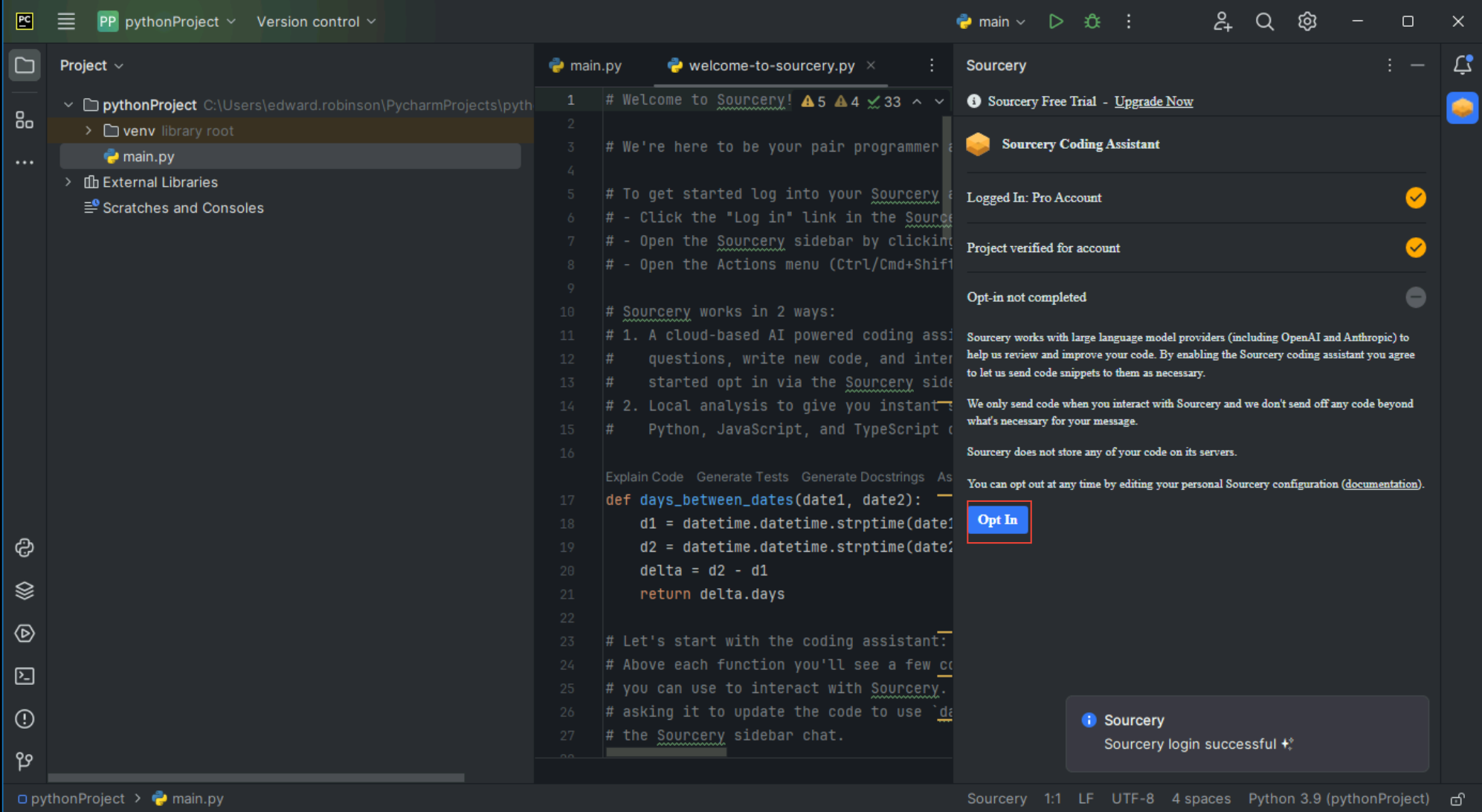Screen dimensions: 1482x812
Task: Hide the Sourcery panel
Action: coord(1417,65)
